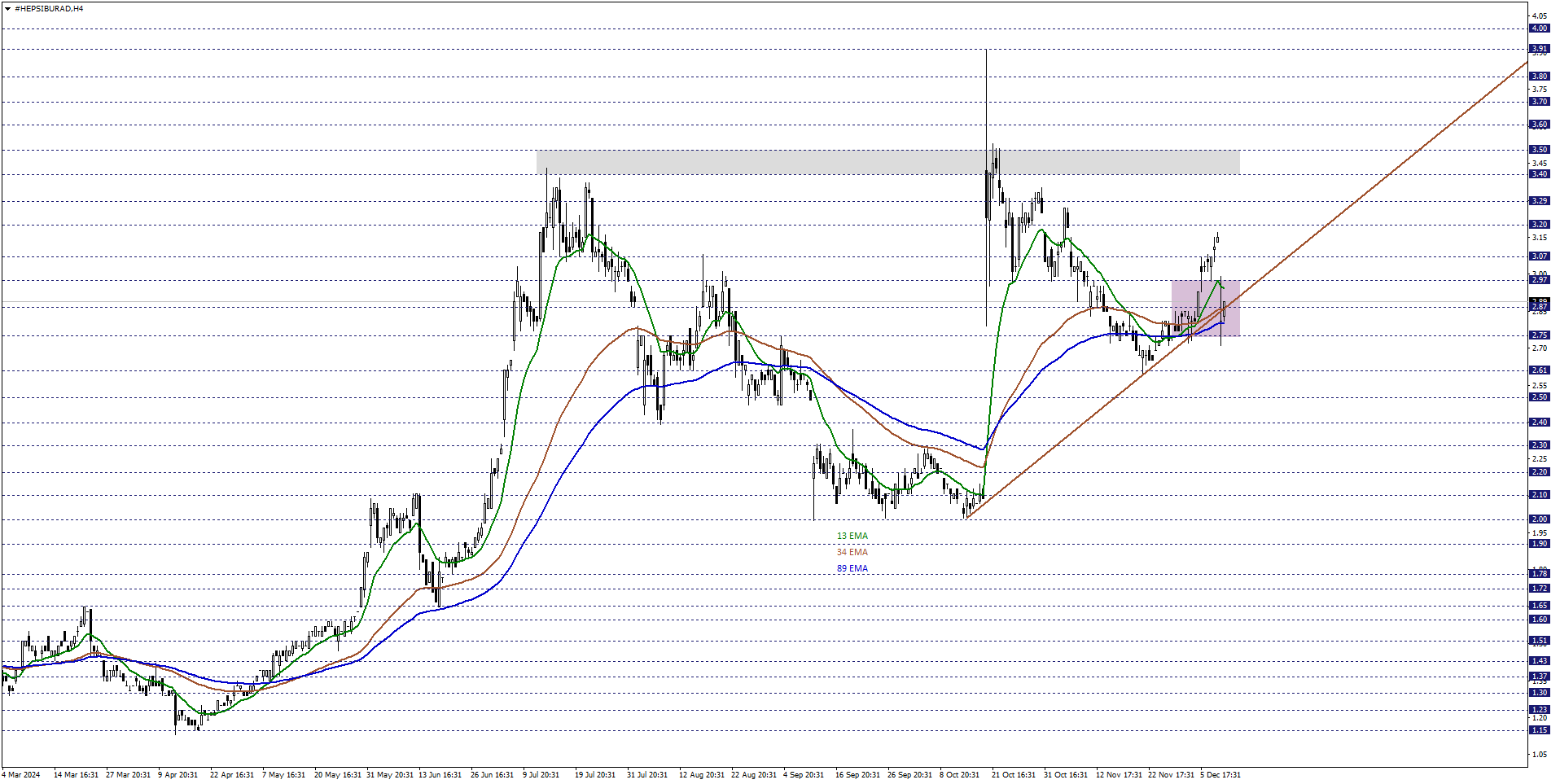Click the 1.30 price level label

coord(1539,693)
